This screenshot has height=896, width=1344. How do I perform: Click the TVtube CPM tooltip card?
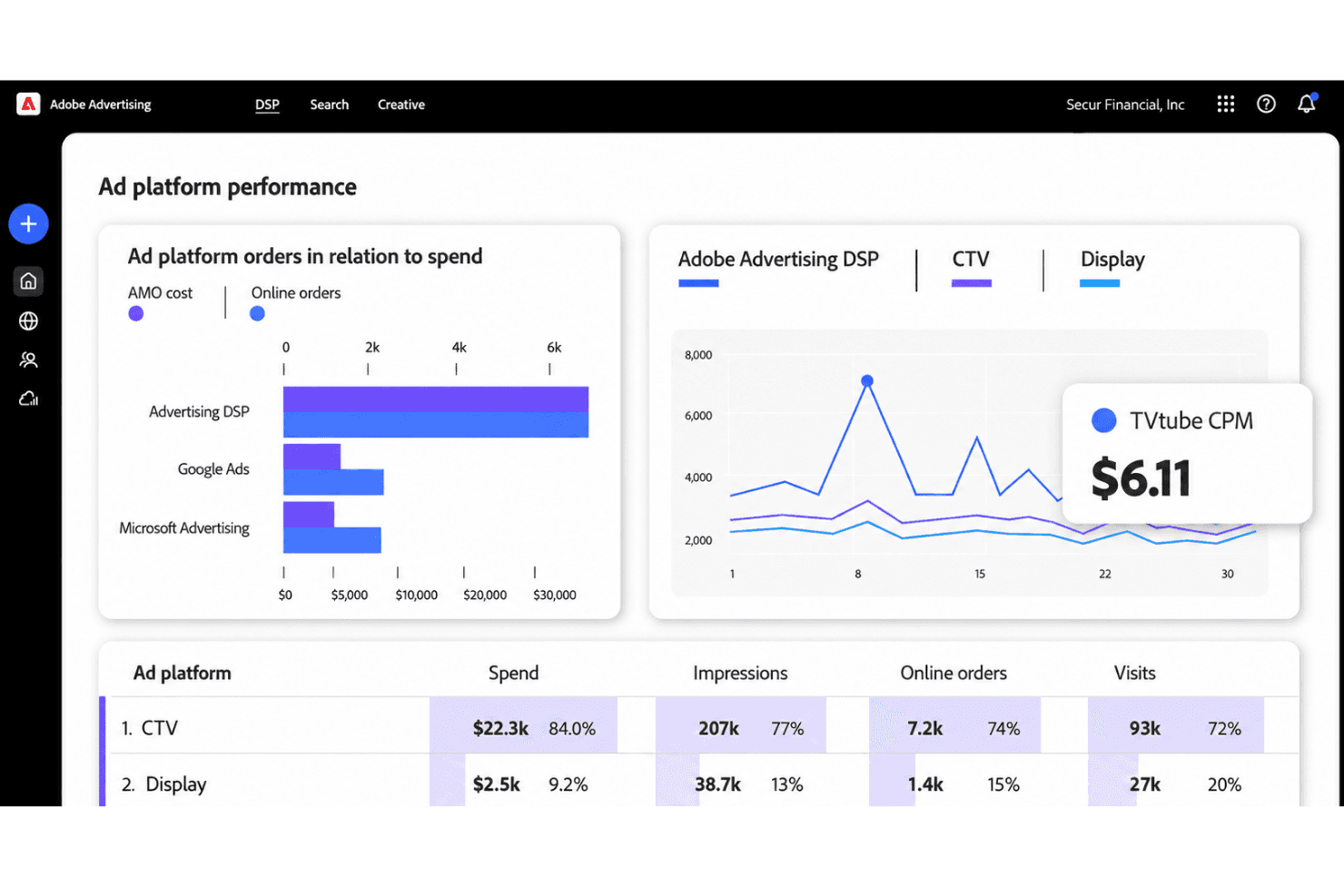point(1187,454)
